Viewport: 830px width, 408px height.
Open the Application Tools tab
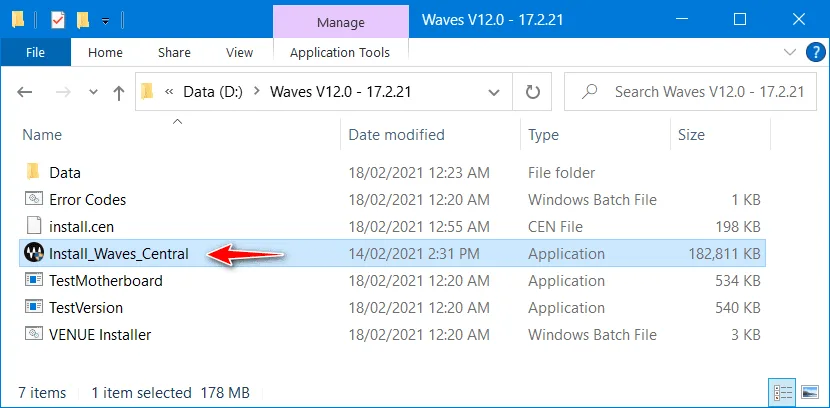[340, 52]
